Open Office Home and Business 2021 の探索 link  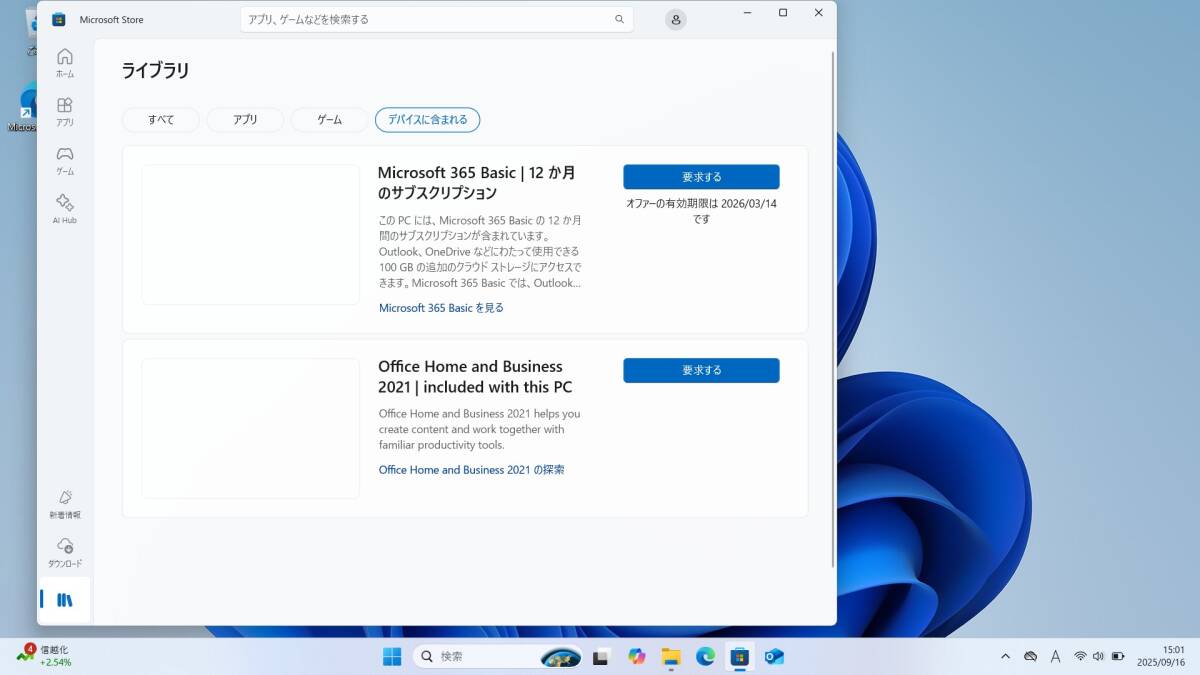(471, 470)
